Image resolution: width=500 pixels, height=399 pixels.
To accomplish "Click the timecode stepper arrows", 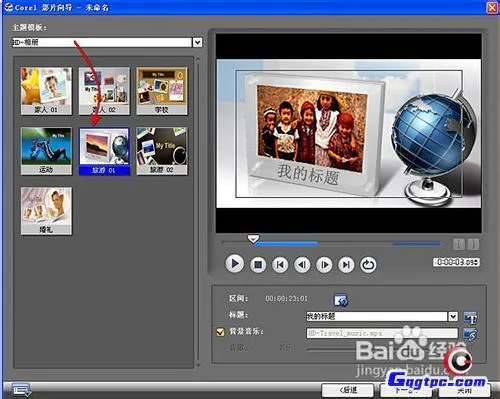I will (477, 262).
